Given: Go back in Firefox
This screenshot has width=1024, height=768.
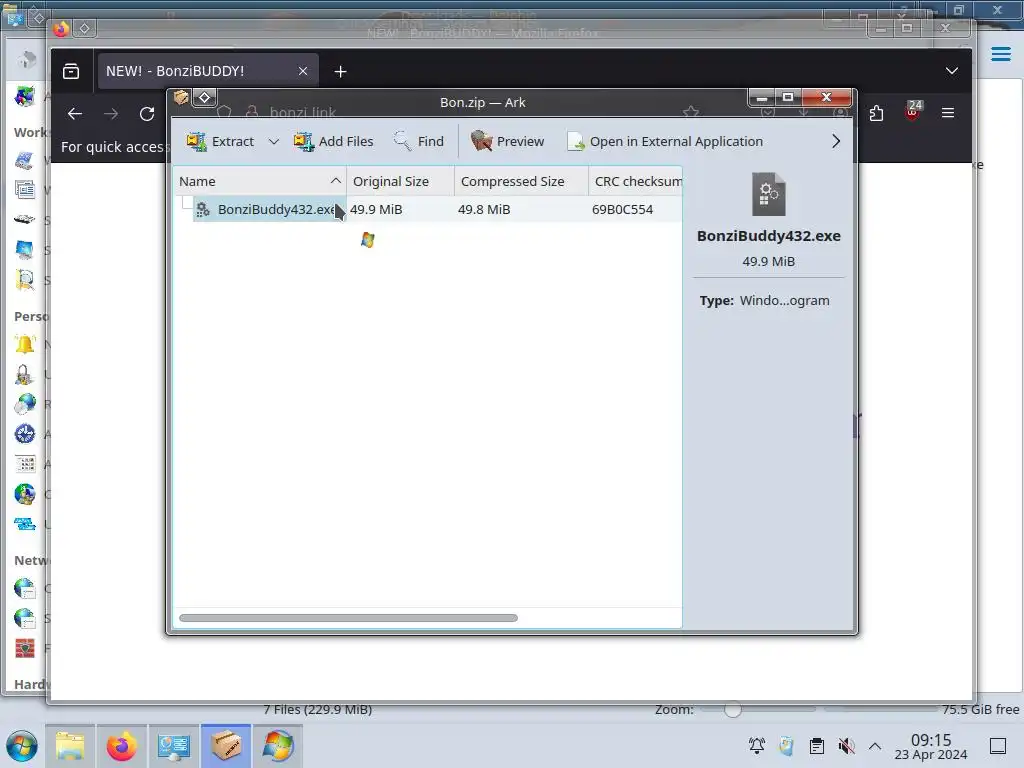Looking at the screenshot, I should coord(75,114).
